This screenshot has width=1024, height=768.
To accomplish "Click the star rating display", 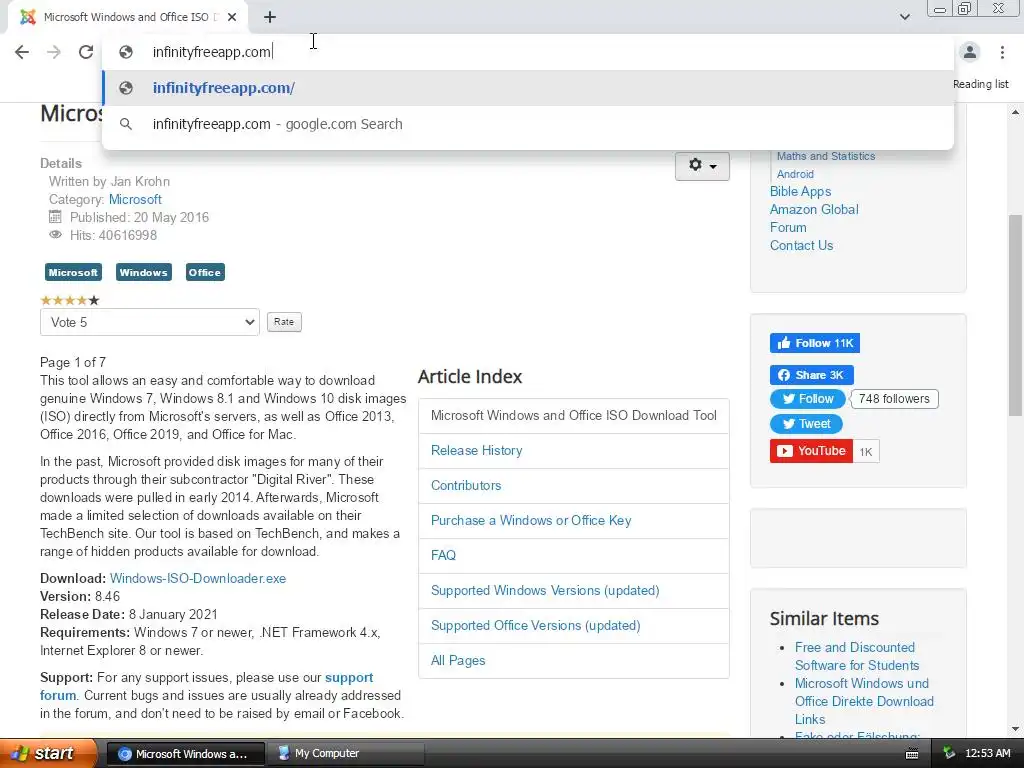I will coord(70,300).
